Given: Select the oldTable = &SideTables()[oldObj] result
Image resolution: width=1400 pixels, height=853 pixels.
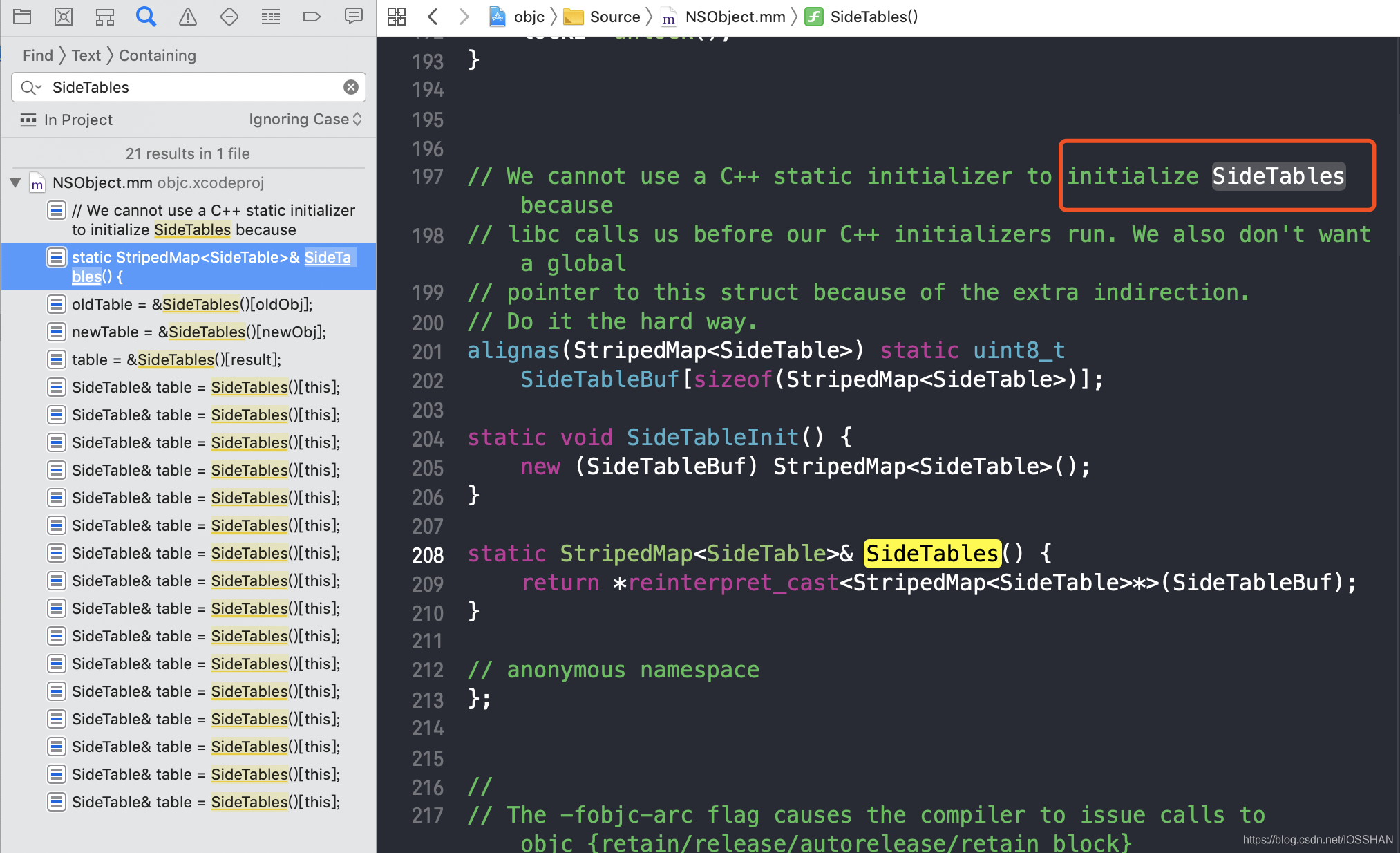Looking at the screenshot, I should pyautogui.click(x=192, y=304).
